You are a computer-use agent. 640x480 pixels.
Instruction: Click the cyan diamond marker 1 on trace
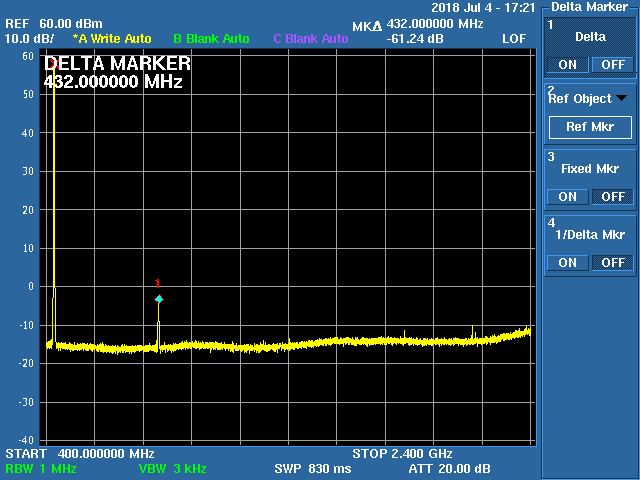point(159,299)
